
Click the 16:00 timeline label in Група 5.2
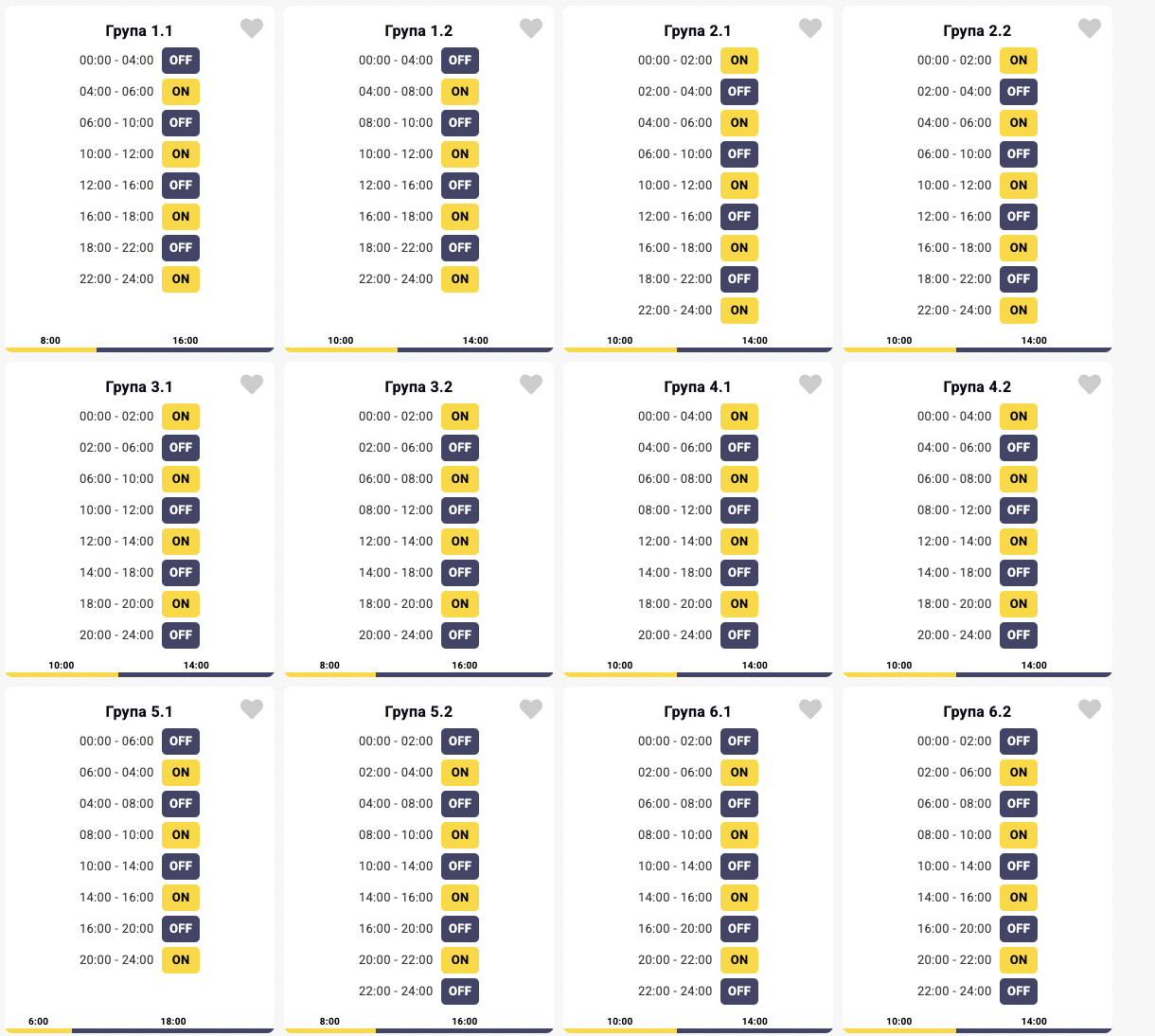click(x=465, y=1022)
